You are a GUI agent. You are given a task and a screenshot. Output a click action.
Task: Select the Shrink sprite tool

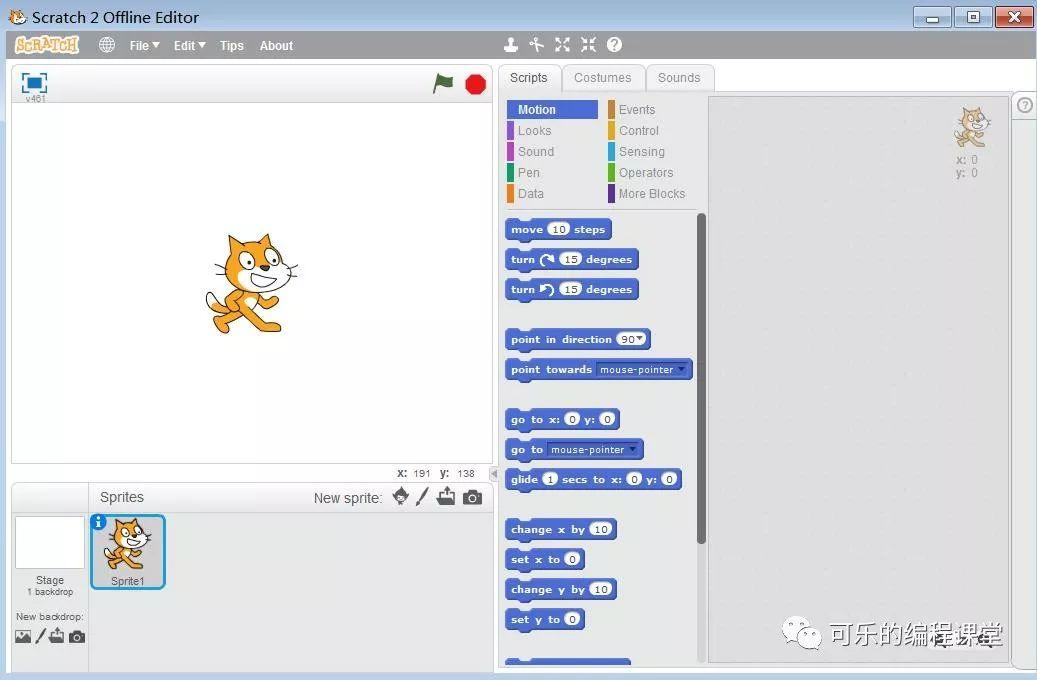(x=588, y=45)
